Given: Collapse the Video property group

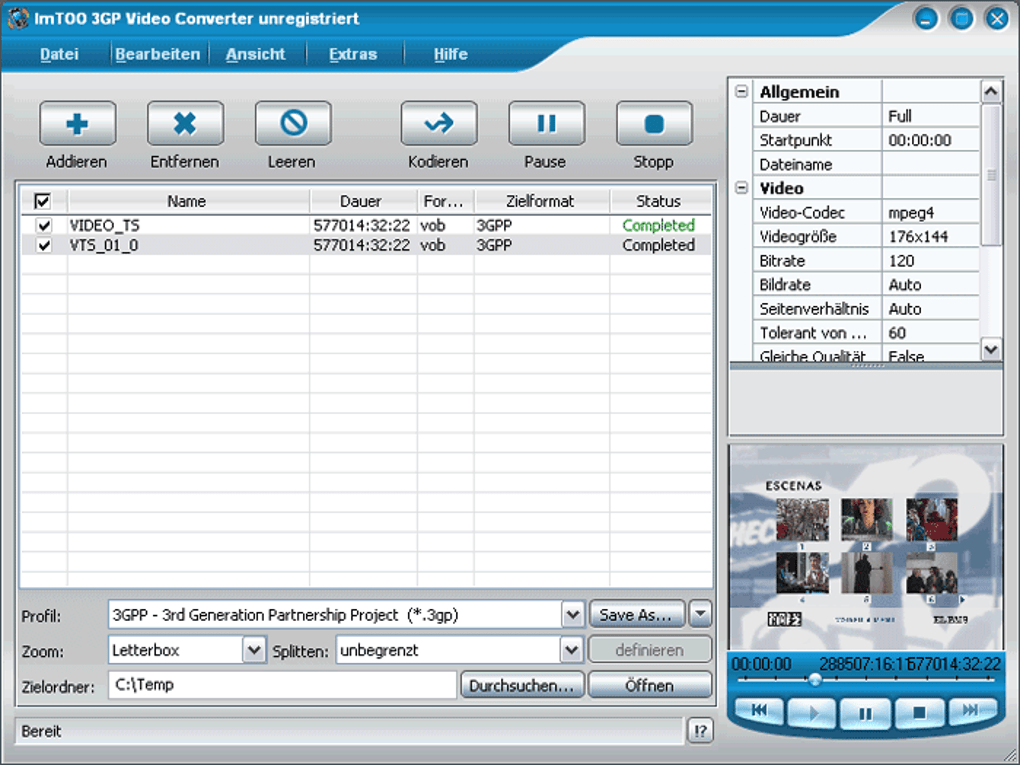Looking at the screenshot, I should pos(742,188).
